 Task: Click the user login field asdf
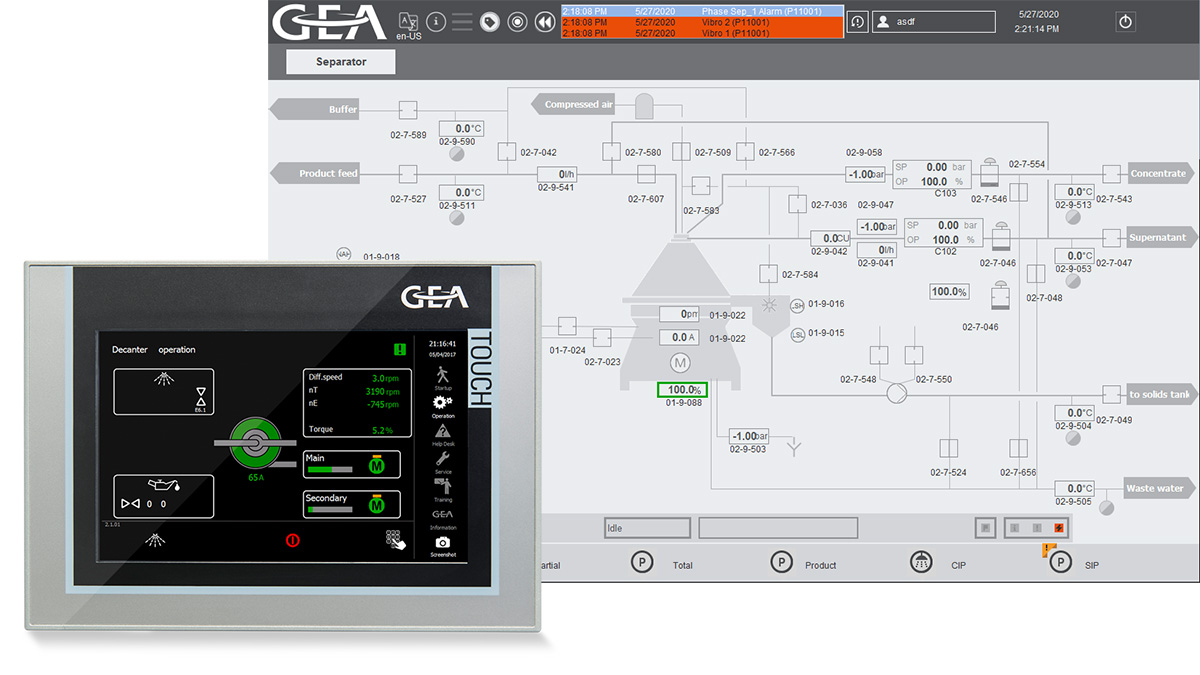tap(934, 21)
